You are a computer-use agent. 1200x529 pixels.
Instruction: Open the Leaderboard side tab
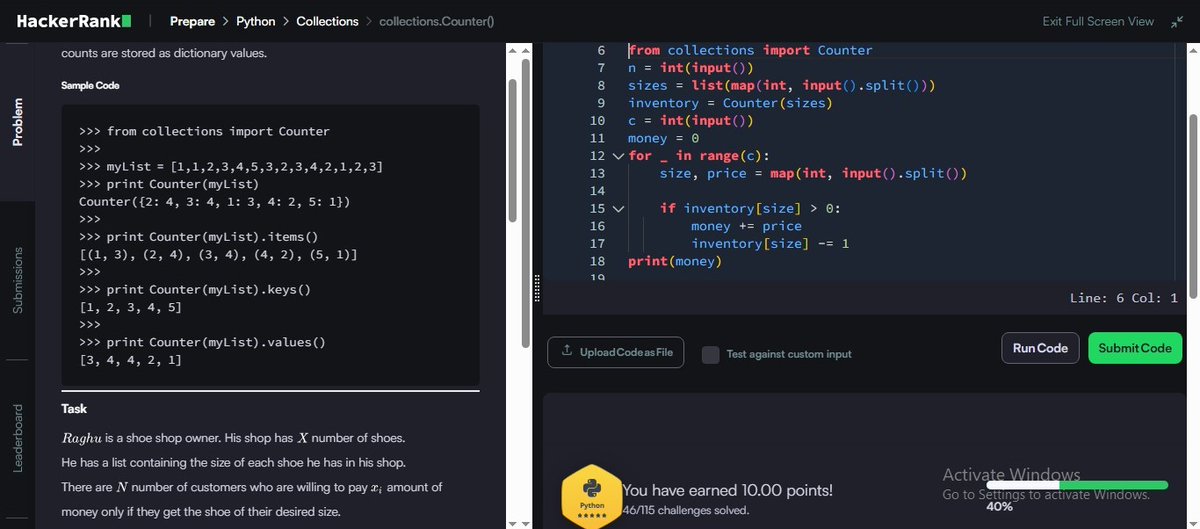pos(17,438)
